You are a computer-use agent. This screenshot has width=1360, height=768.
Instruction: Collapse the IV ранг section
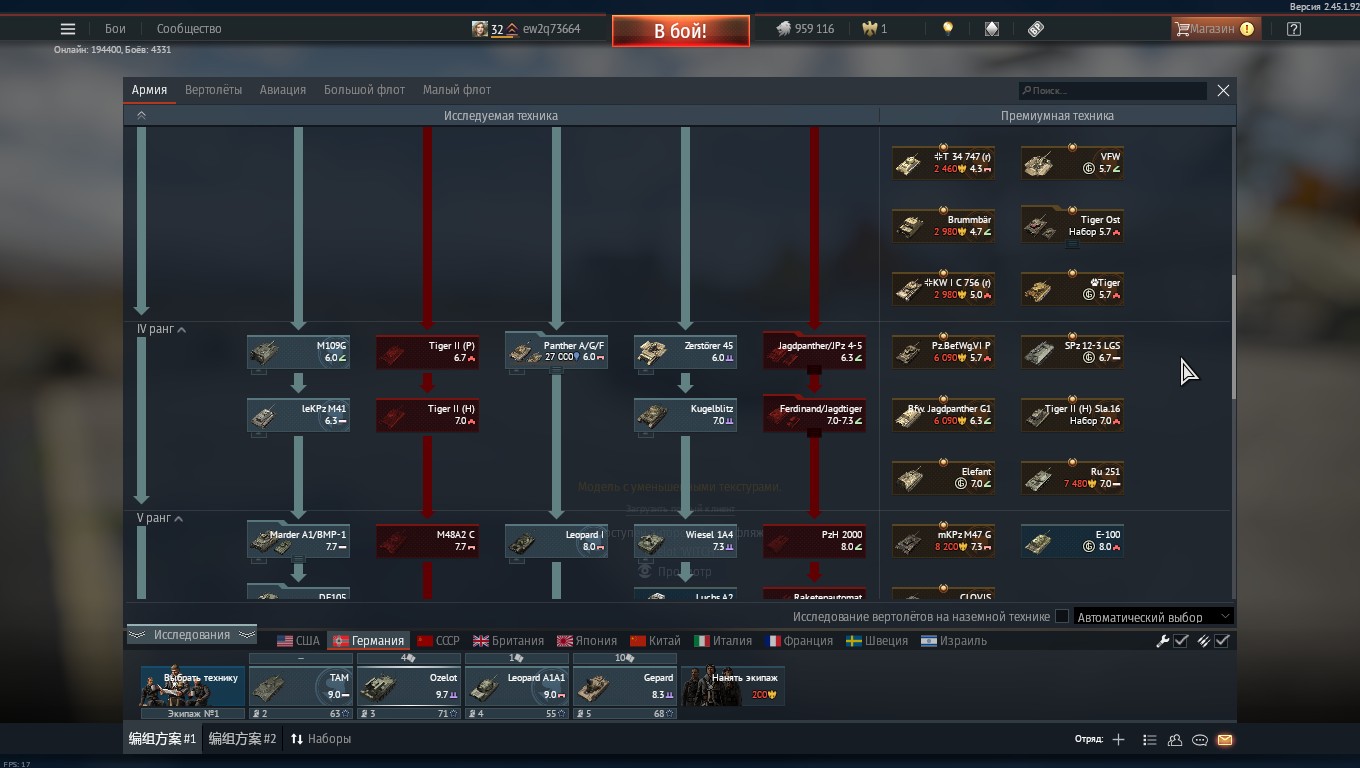pos(181,329)
